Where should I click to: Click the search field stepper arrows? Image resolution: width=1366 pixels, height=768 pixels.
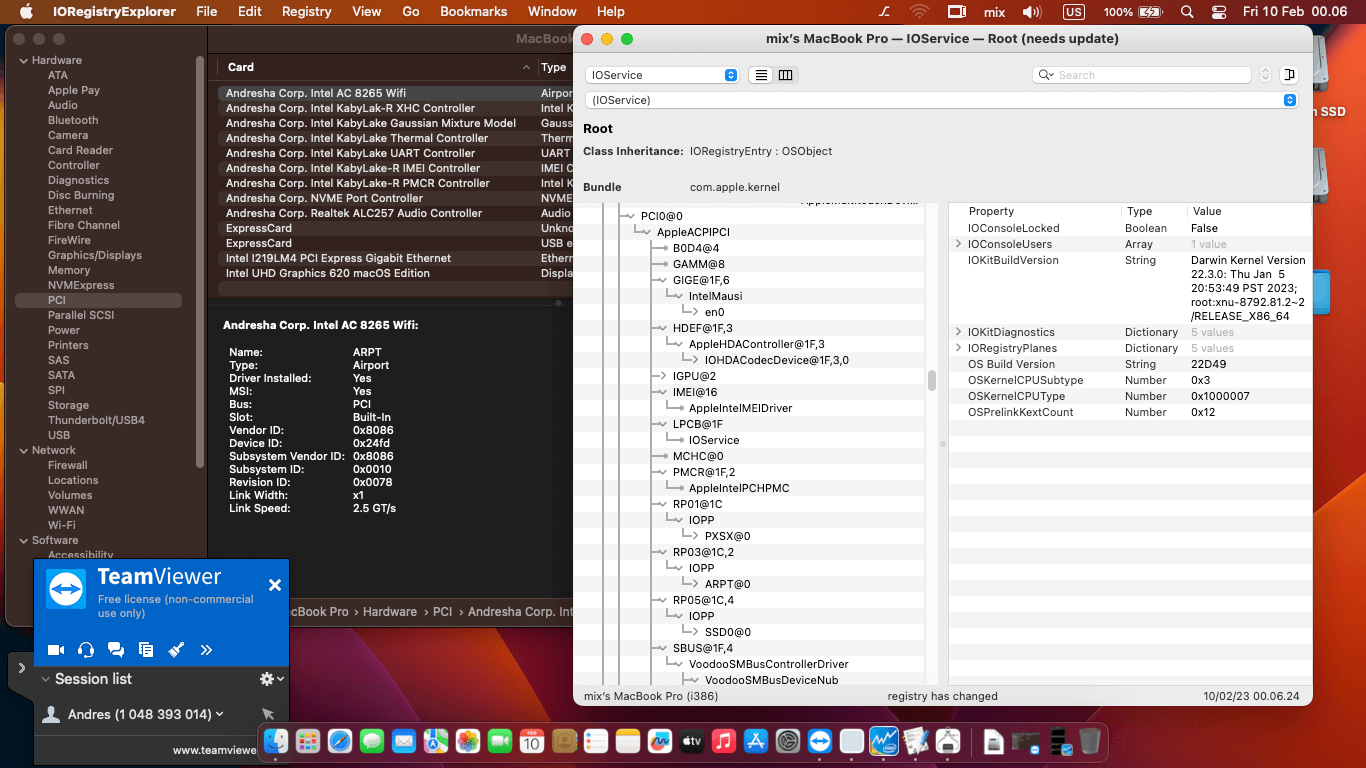click(x=1265, y=75)
